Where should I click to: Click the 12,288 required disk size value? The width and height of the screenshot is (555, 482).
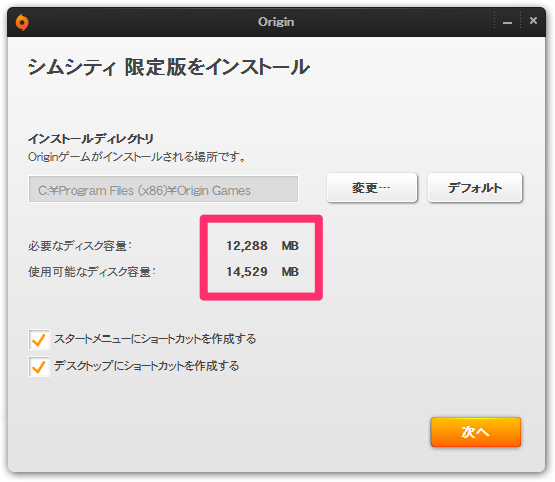pyautogui.click(x=247, y=246)
